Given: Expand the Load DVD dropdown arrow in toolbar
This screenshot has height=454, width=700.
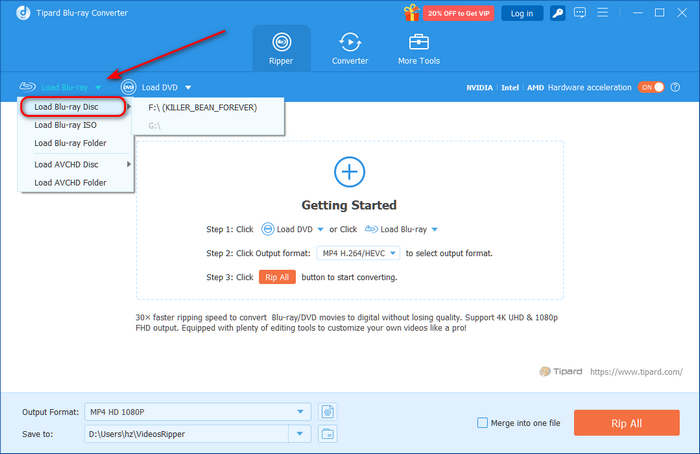Looking at the screenshot, I should pos(188,87).
